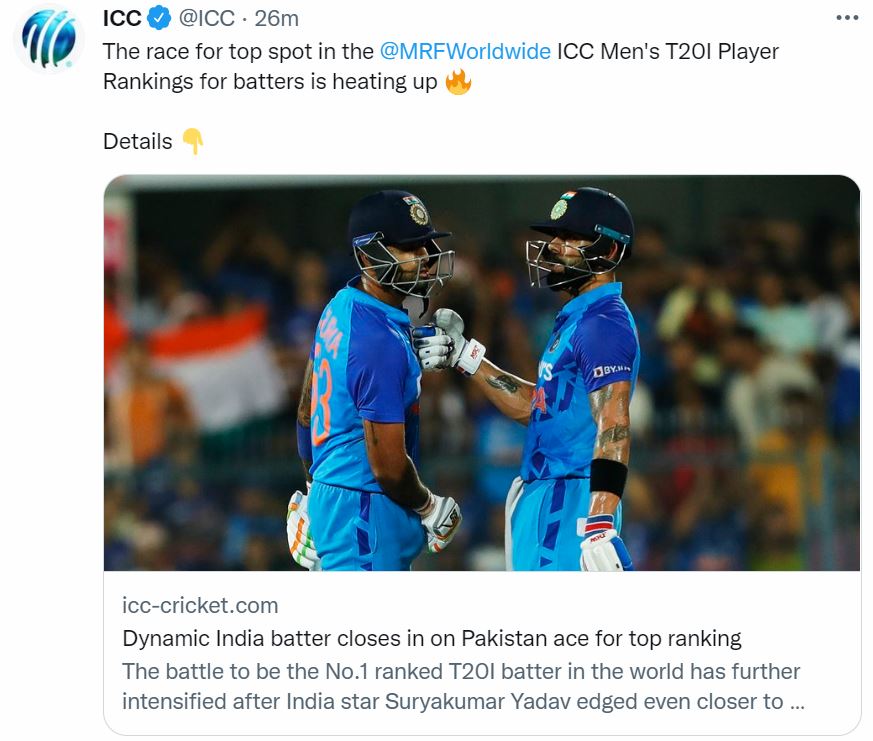
Task: Open the 'Dynamic India batter closes in' headline
Action: (431, 638)
